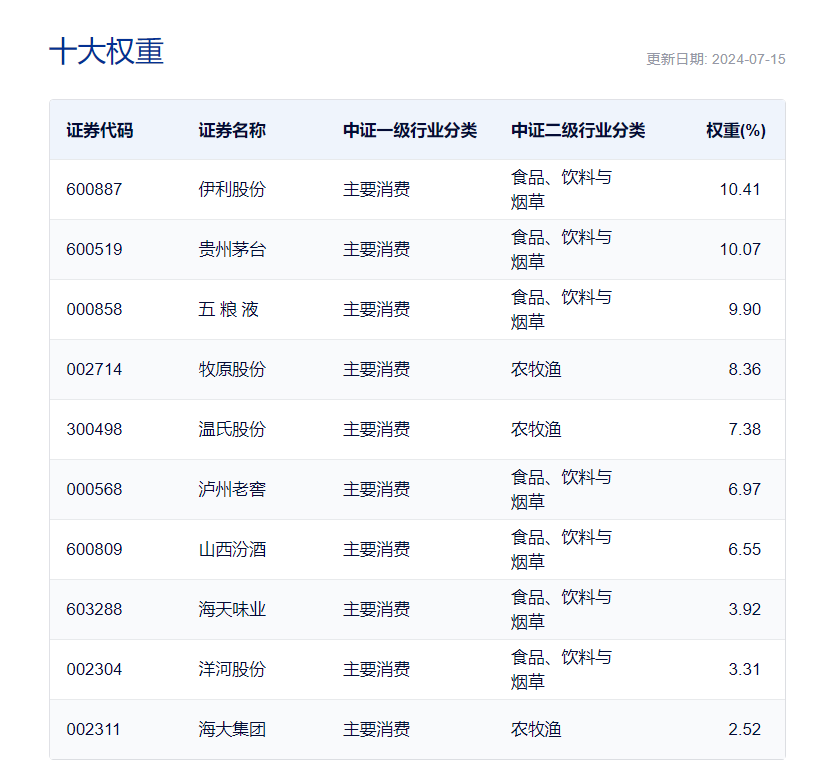Click the 权重(%) column header
Image resolution: width=821 pixels, height=775 pixels.
(x=736, y=130)
